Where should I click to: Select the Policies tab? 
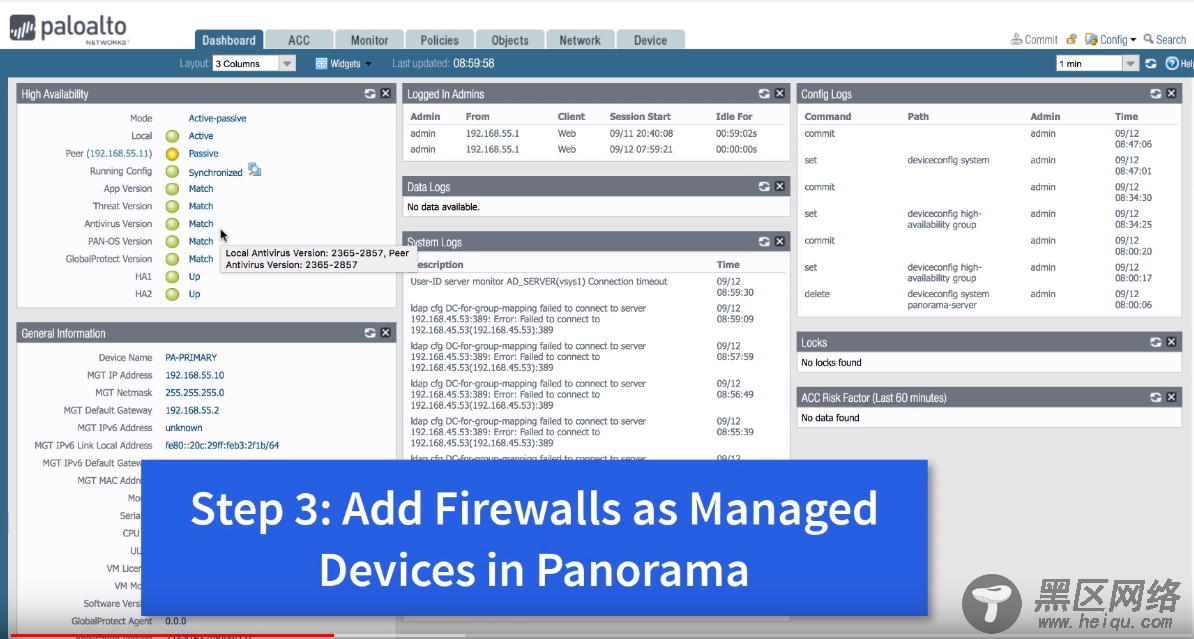pos(439,40)
